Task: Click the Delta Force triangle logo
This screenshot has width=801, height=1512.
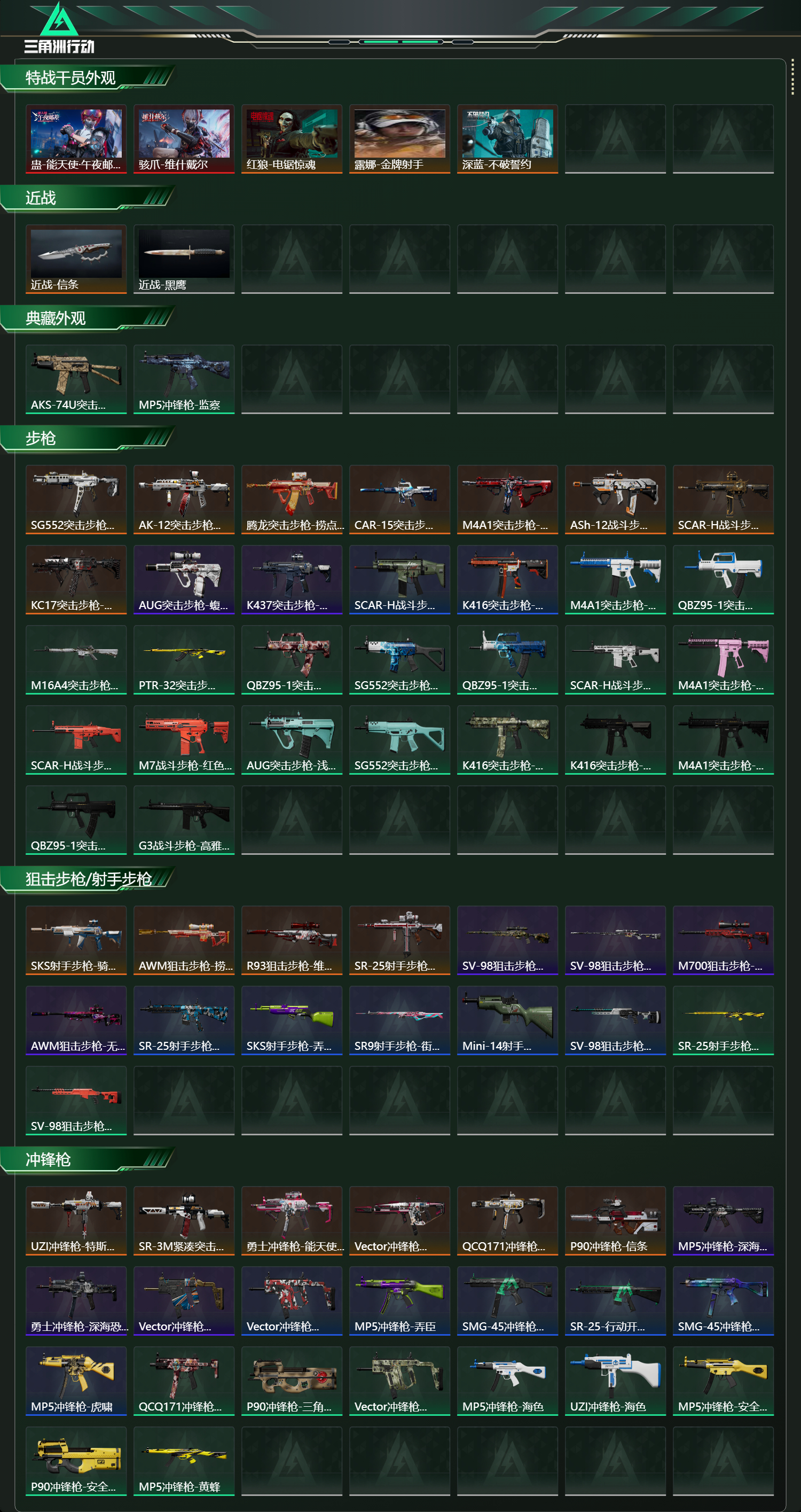Action: point(59,19)
